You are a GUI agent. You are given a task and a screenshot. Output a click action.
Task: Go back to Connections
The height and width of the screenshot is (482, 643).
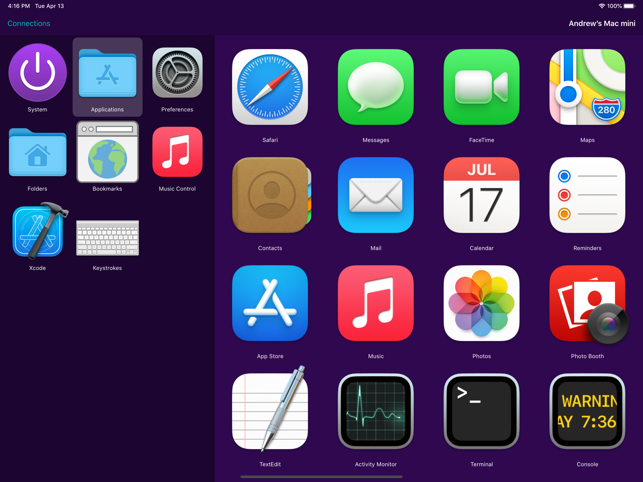(29, 23)
